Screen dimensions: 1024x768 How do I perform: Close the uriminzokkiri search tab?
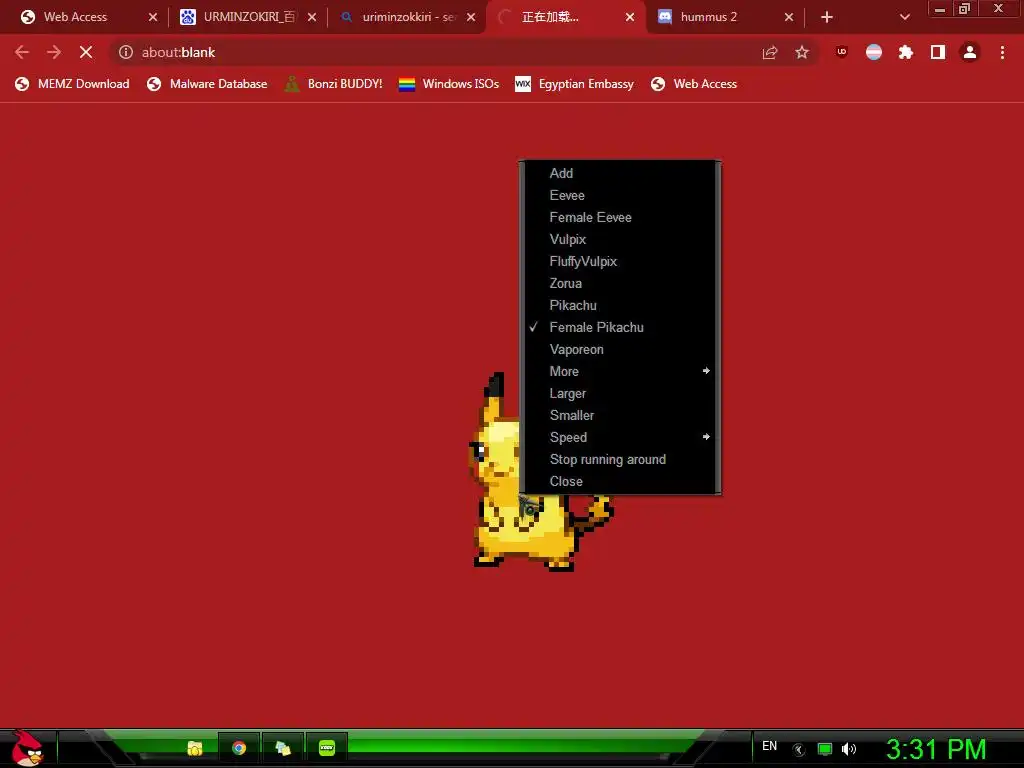[471, 17]
